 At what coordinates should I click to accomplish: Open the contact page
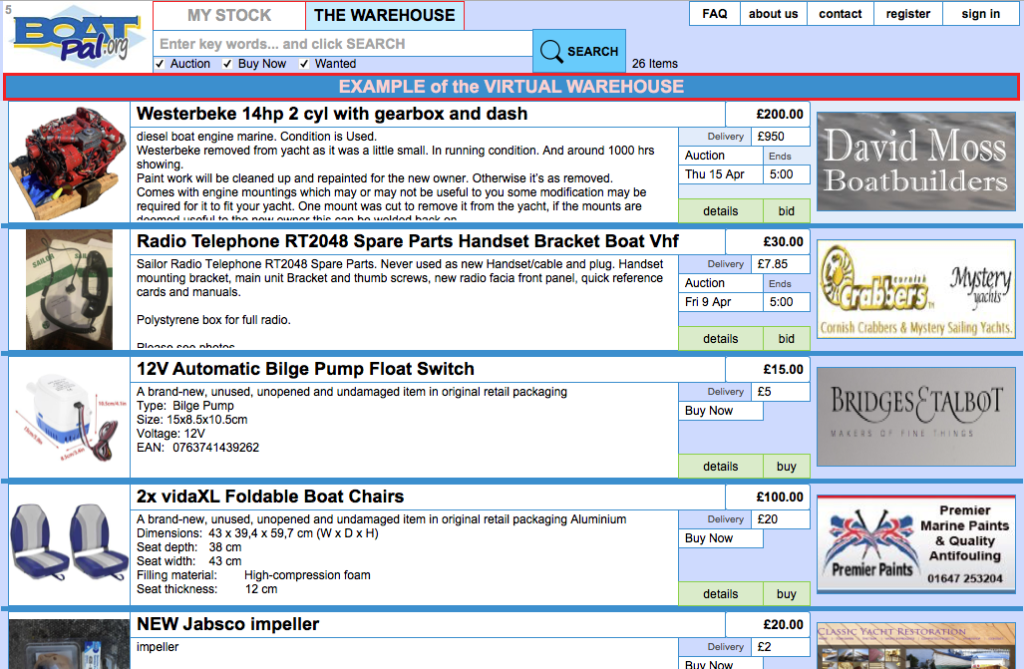(x=840, y=14)
